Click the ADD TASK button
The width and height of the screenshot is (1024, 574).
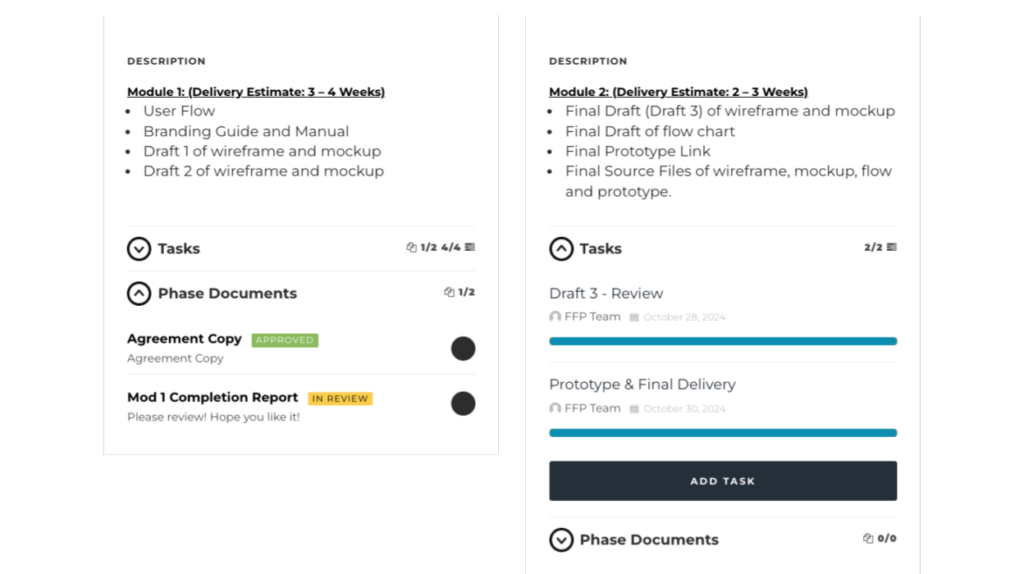pyautogui.click(x=723, y=481)
